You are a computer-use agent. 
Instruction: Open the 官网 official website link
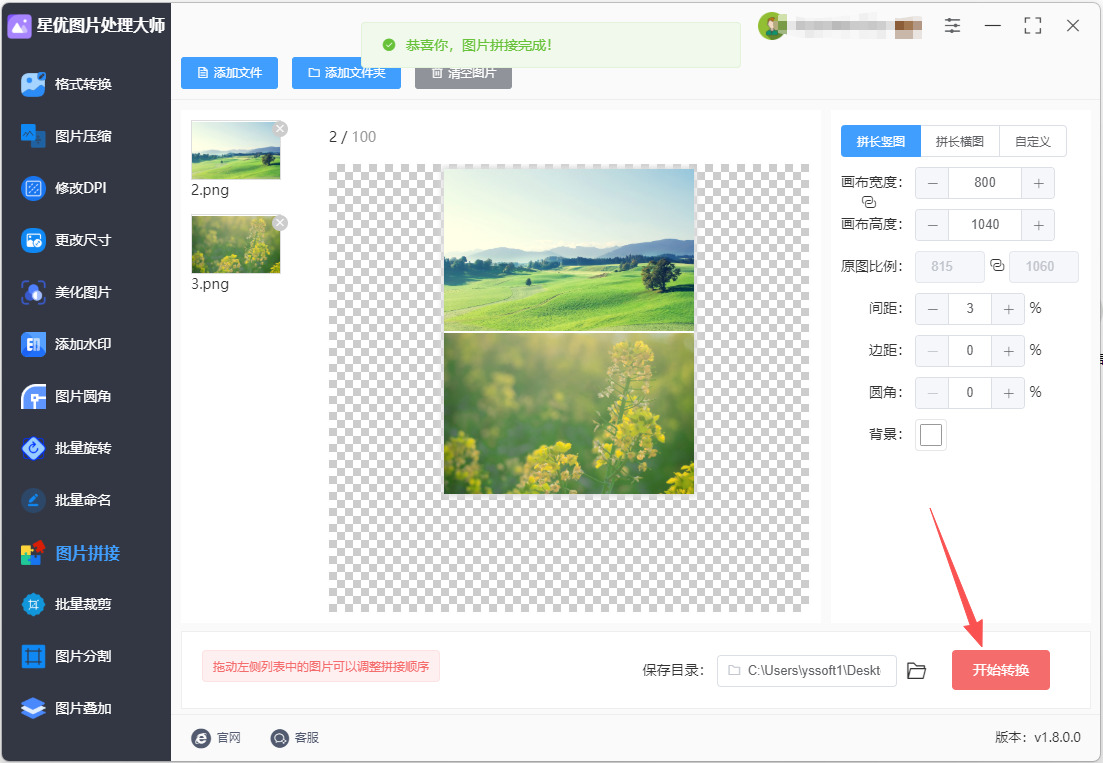pos(217,738)
